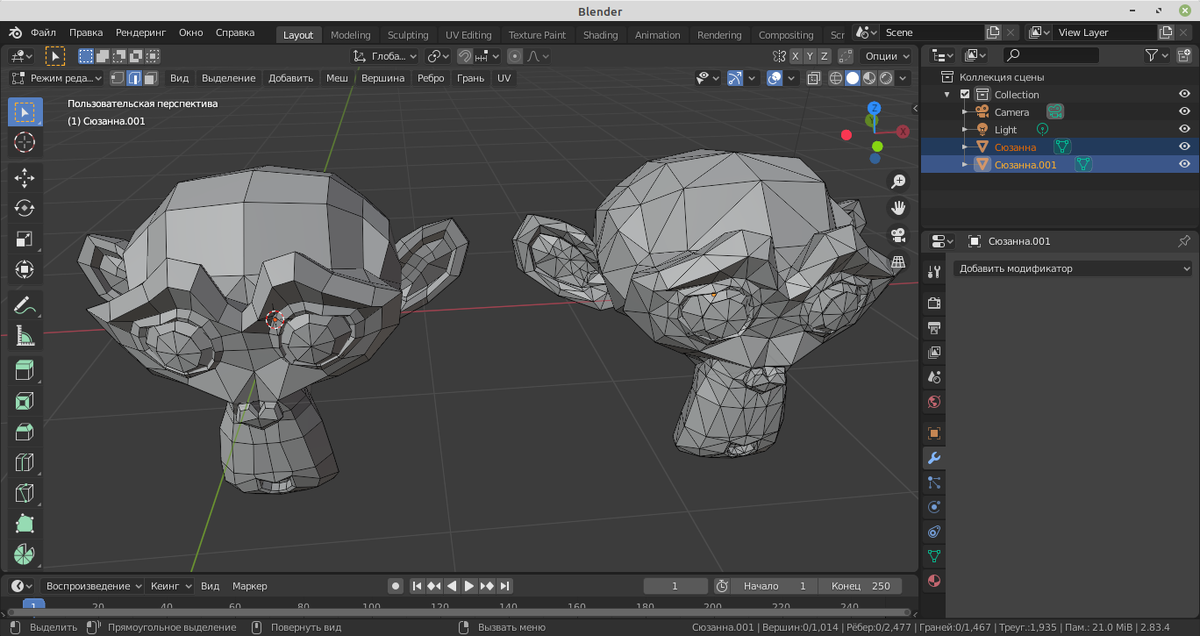Click the Конец end frame field
This screenshot has width=1200, height=636.
[x=860, y=586]
